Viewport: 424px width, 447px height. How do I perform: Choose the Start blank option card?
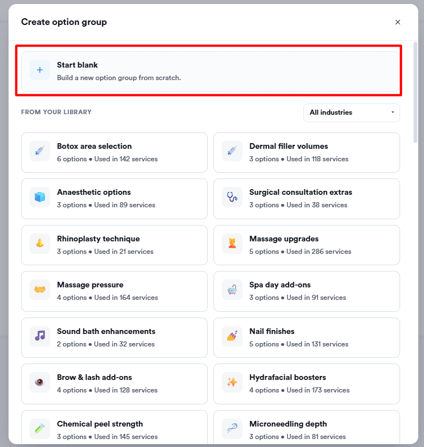pyautogui.click(x=210, y=71)
